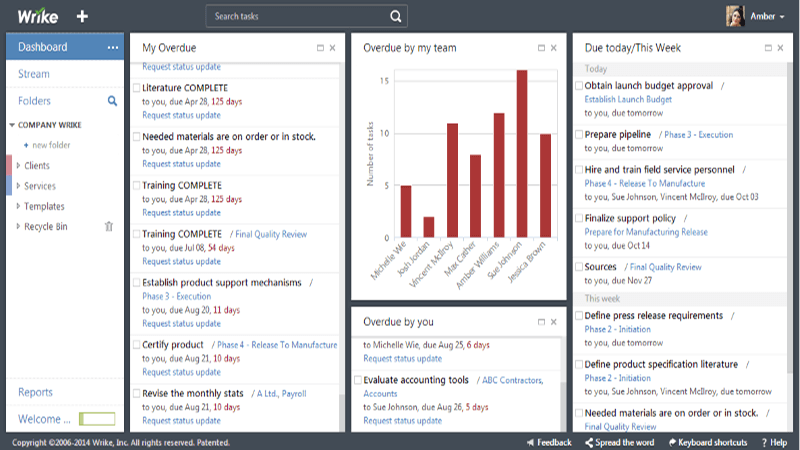
Task: Maximize the Overdue by you widget
Action: coord(541,322)
